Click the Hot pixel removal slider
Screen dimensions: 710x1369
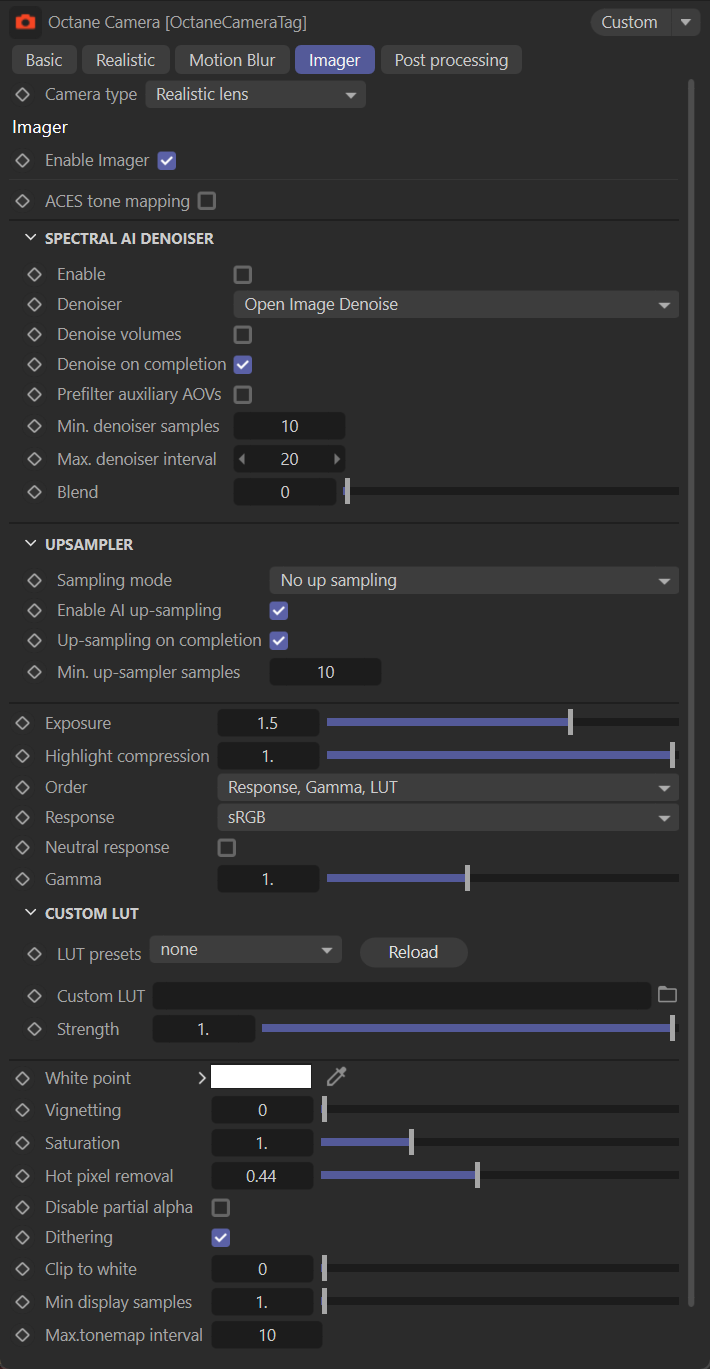point(499,1176)
